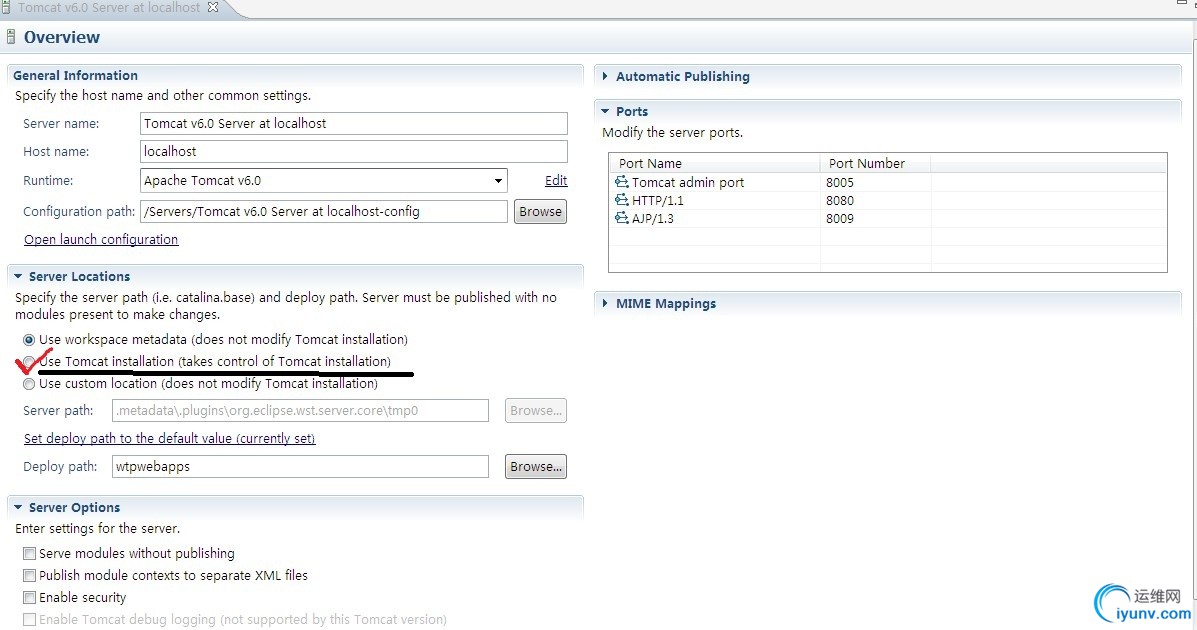Select port number 8009 cell
The image size is (1197, 630).
(840, 218)
